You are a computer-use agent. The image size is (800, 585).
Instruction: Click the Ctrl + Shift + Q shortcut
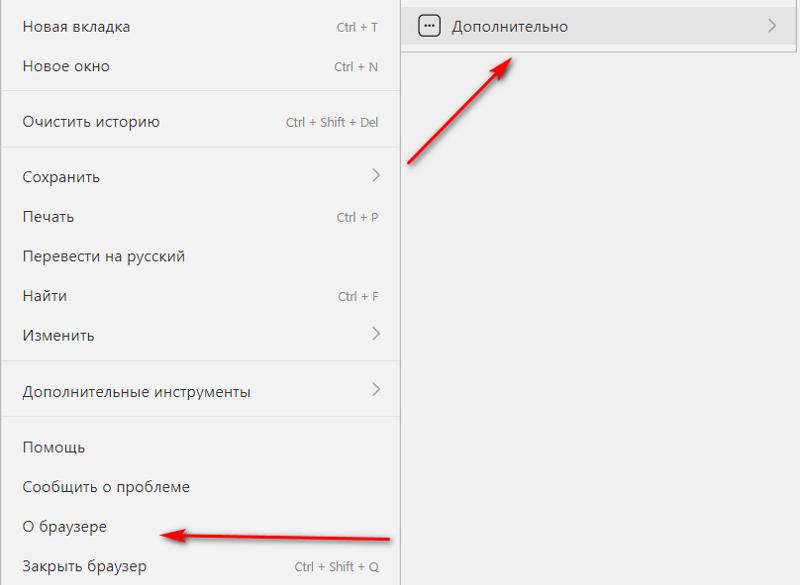click(337, 567)
